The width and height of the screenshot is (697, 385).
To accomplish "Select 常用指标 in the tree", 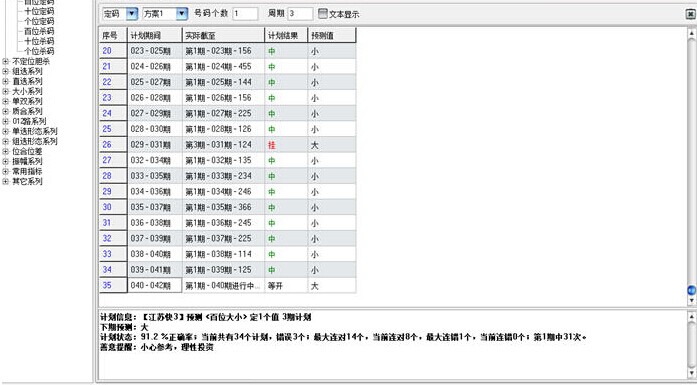I will [x=27, y=171].
